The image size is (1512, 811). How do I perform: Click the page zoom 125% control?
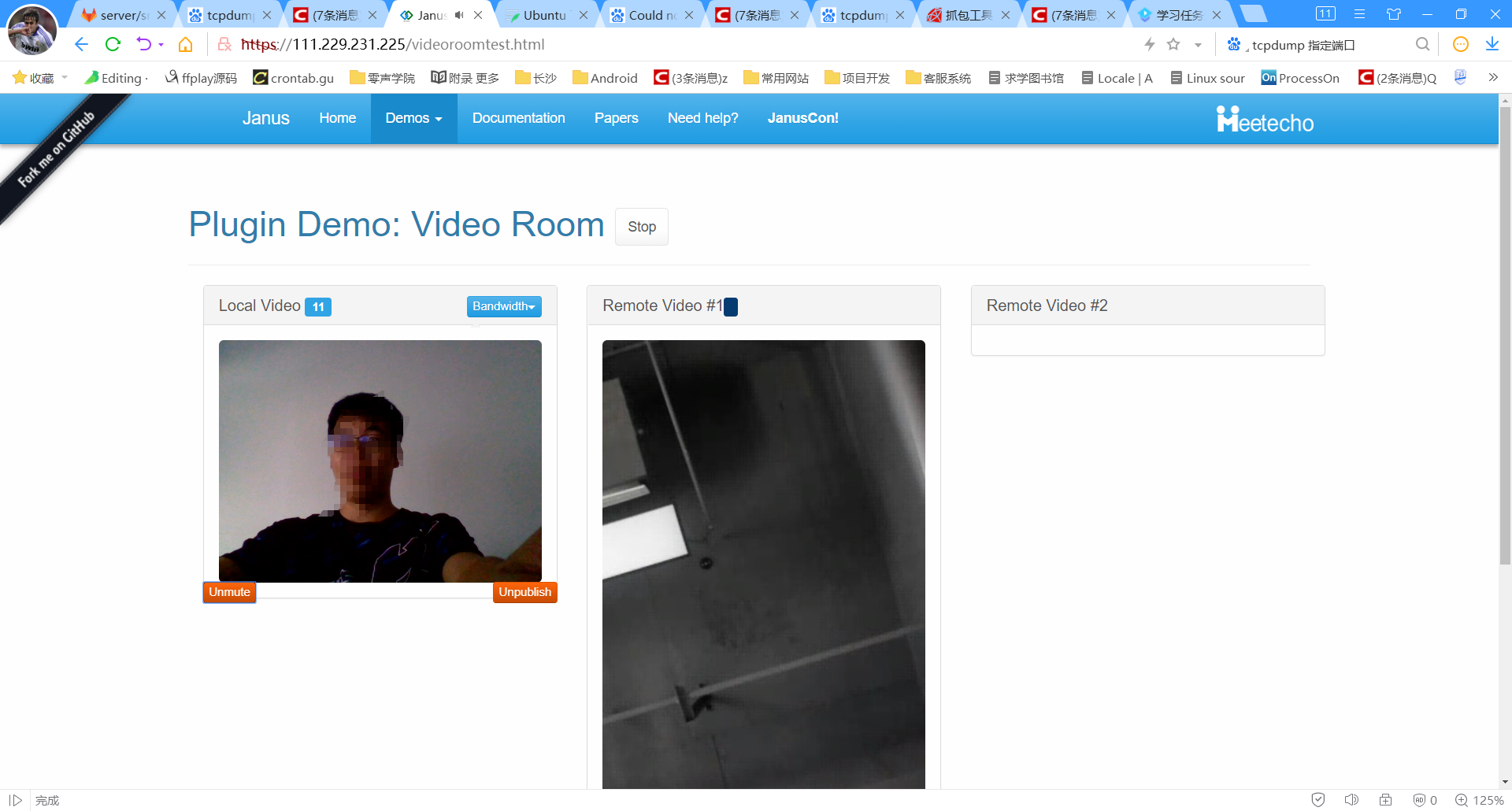(x=1480, y=800)
